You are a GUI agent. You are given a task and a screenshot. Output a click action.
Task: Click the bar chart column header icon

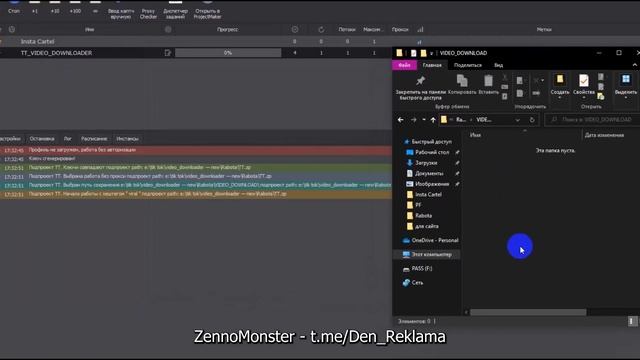pyautogui.click(x=420, y=29)
